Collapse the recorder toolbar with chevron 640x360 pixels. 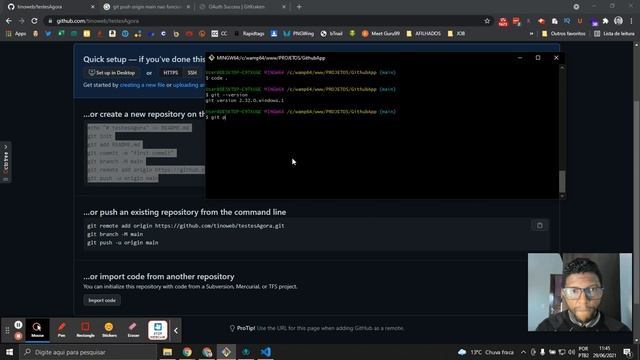pyautogui.click(x=176, y=331)
